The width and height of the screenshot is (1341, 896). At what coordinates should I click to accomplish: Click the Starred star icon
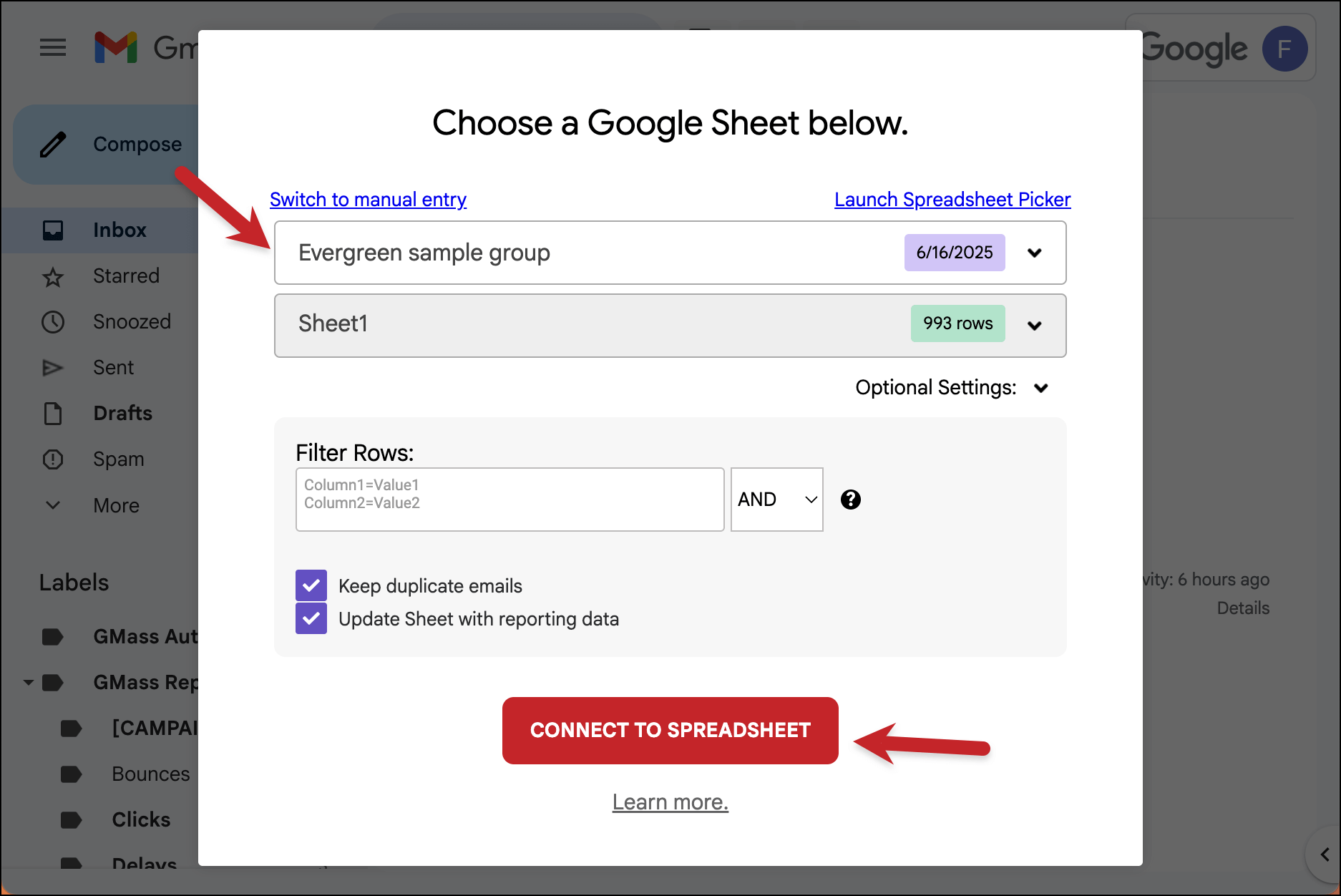53,276
